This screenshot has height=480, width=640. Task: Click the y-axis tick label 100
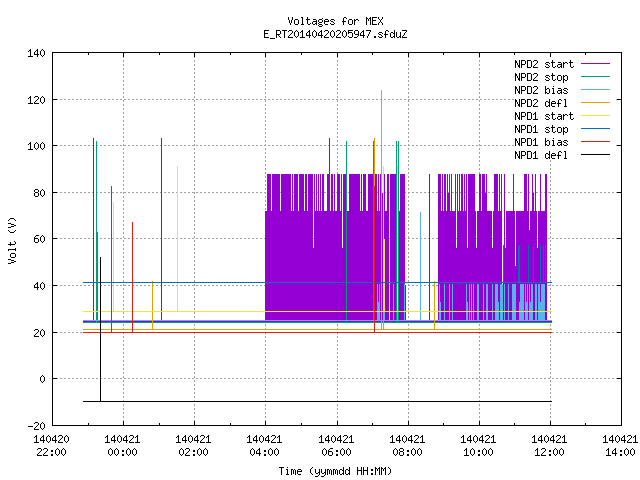point(36,146)
